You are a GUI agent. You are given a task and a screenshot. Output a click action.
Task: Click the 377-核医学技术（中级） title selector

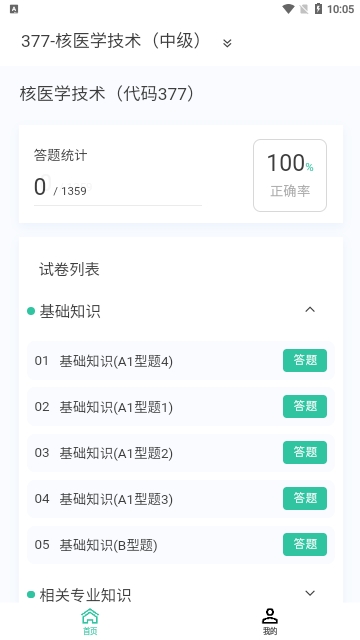coord(111,41)
